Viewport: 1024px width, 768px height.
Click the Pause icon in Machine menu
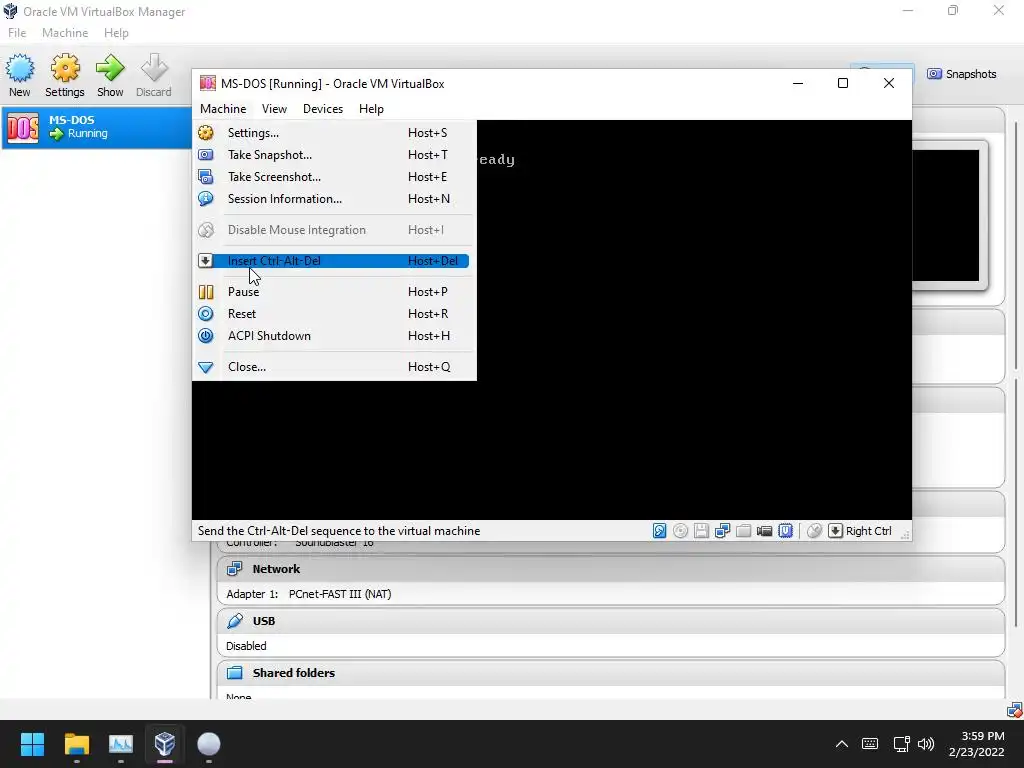(x=206, y=292)
